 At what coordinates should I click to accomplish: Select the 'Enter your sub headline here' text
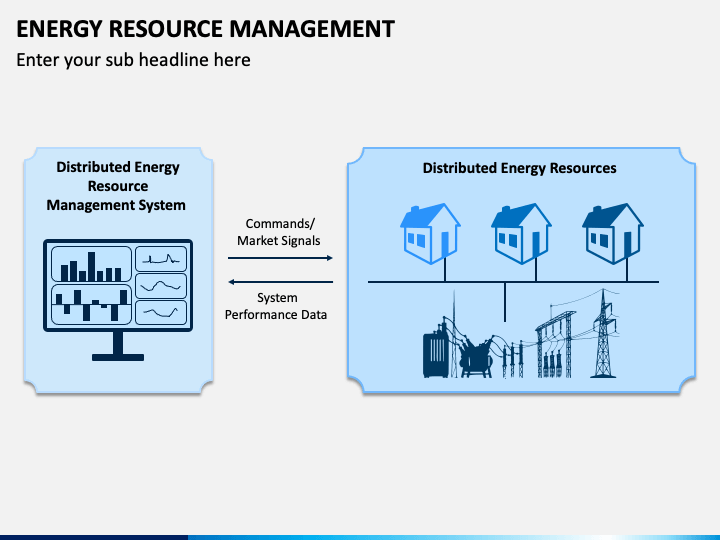pyautogui.click(x=134, y=60)
